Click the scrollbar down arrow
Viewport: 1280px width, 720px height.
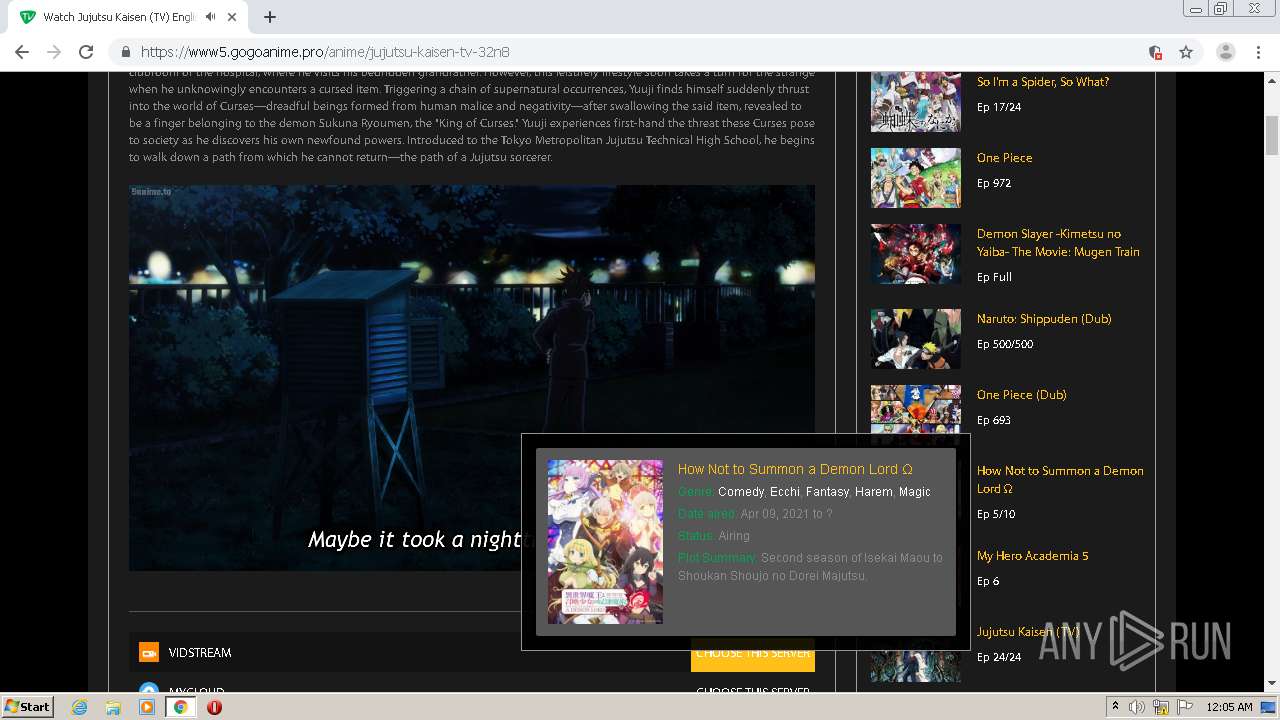tap(1272, 683)
